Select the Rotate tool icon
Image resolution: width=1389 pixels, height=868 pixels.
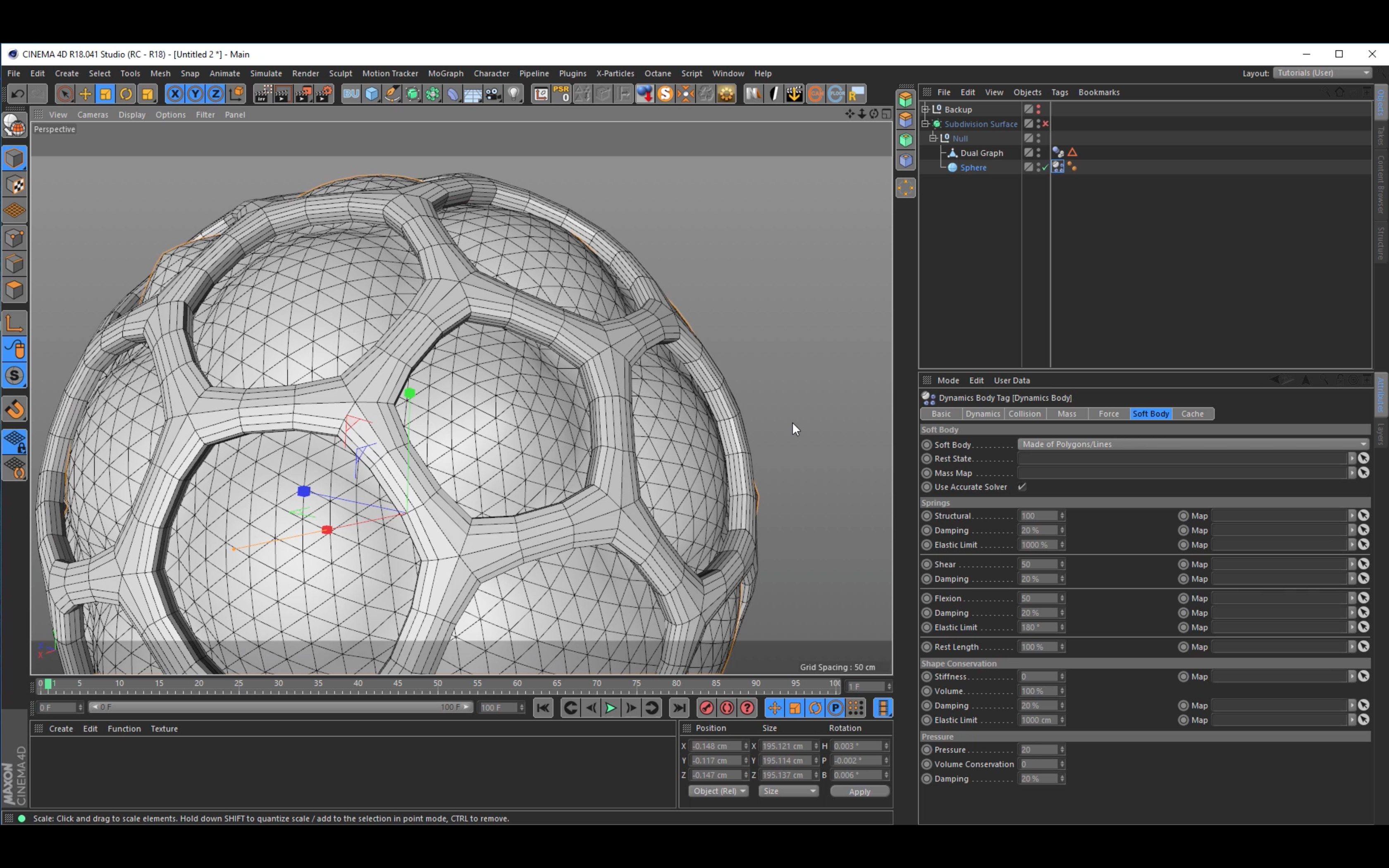point(126,93)
